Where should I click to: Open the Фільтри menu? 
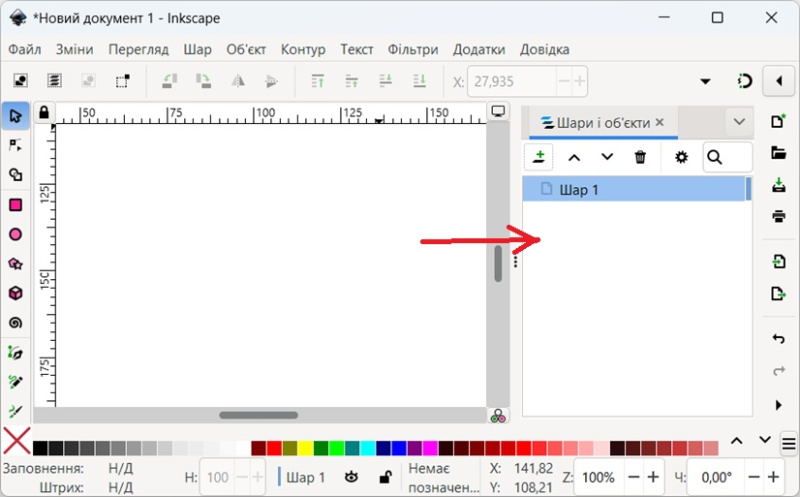413,49
